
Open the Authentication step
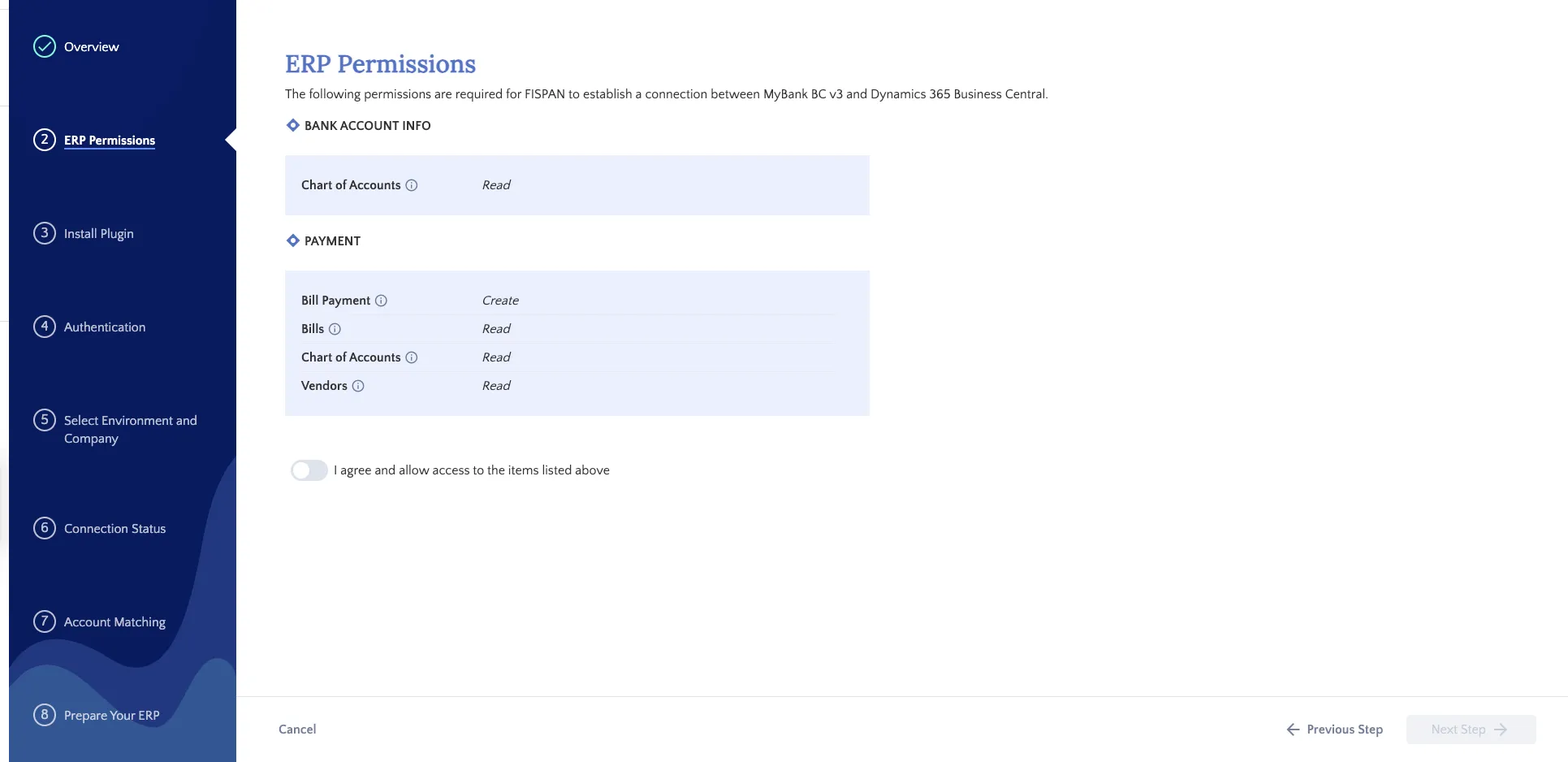(105, 327)
